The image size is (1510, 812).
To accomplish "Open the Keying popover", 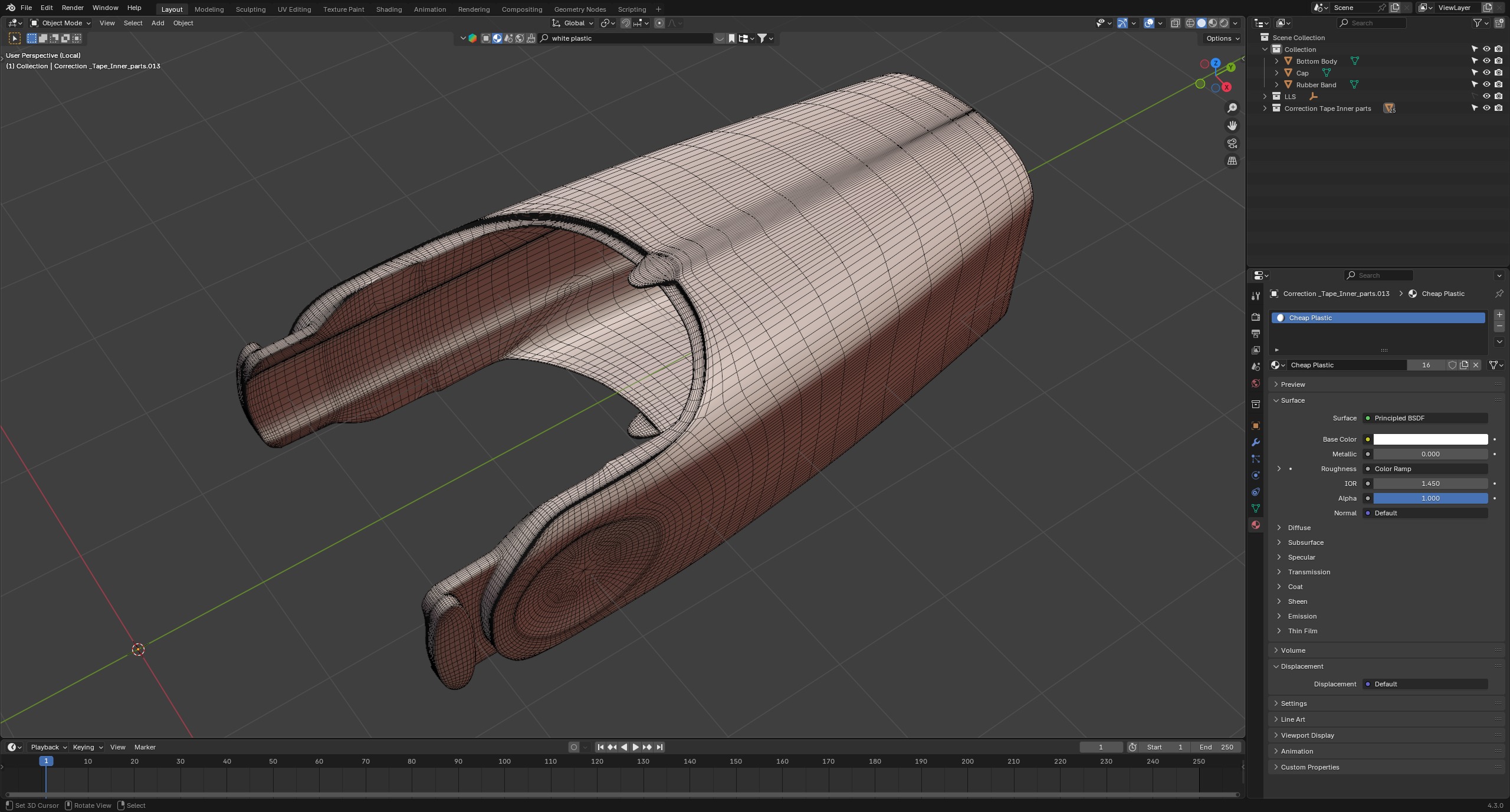I will [87, 747].
